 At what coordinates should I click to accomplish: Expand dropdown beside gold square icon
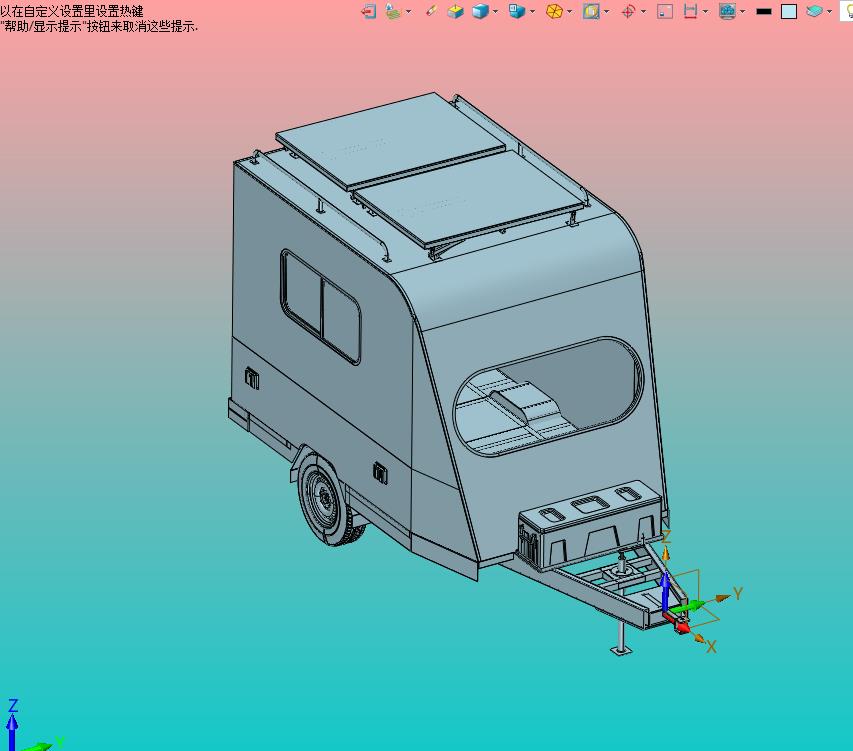pyautogui.click(x=607, y=11)
